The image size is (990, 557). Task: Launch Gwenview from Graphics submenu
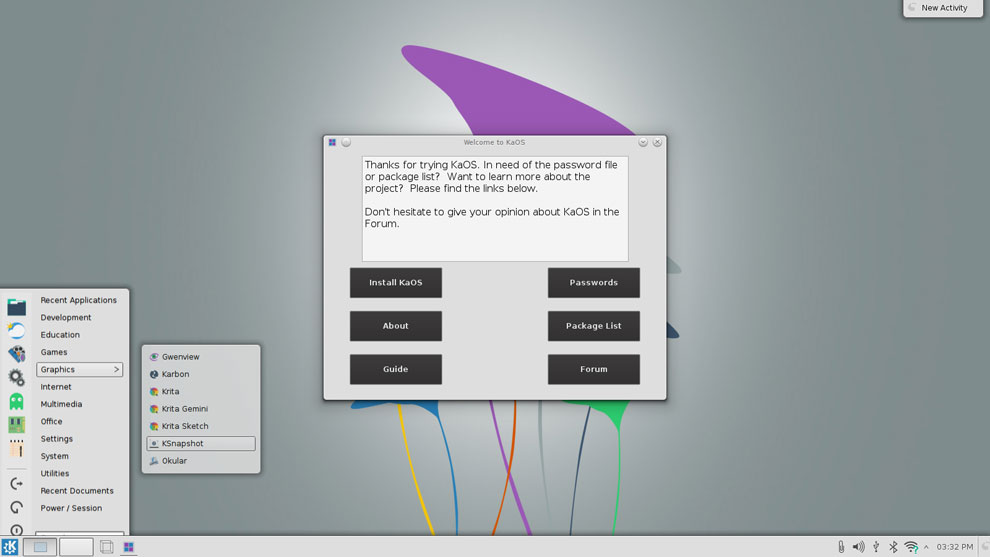[201, 357]
